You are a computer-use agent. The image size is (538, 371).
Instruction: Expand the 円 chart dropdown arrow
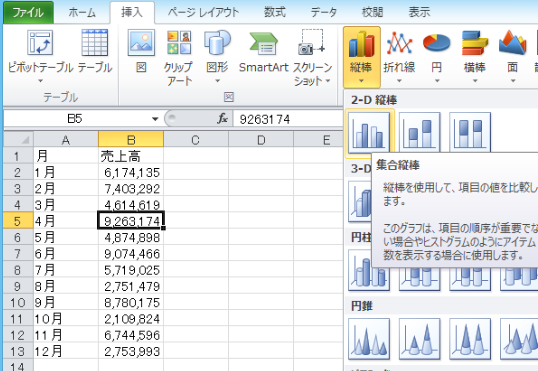pyautogui.click(x=437, y=81)
